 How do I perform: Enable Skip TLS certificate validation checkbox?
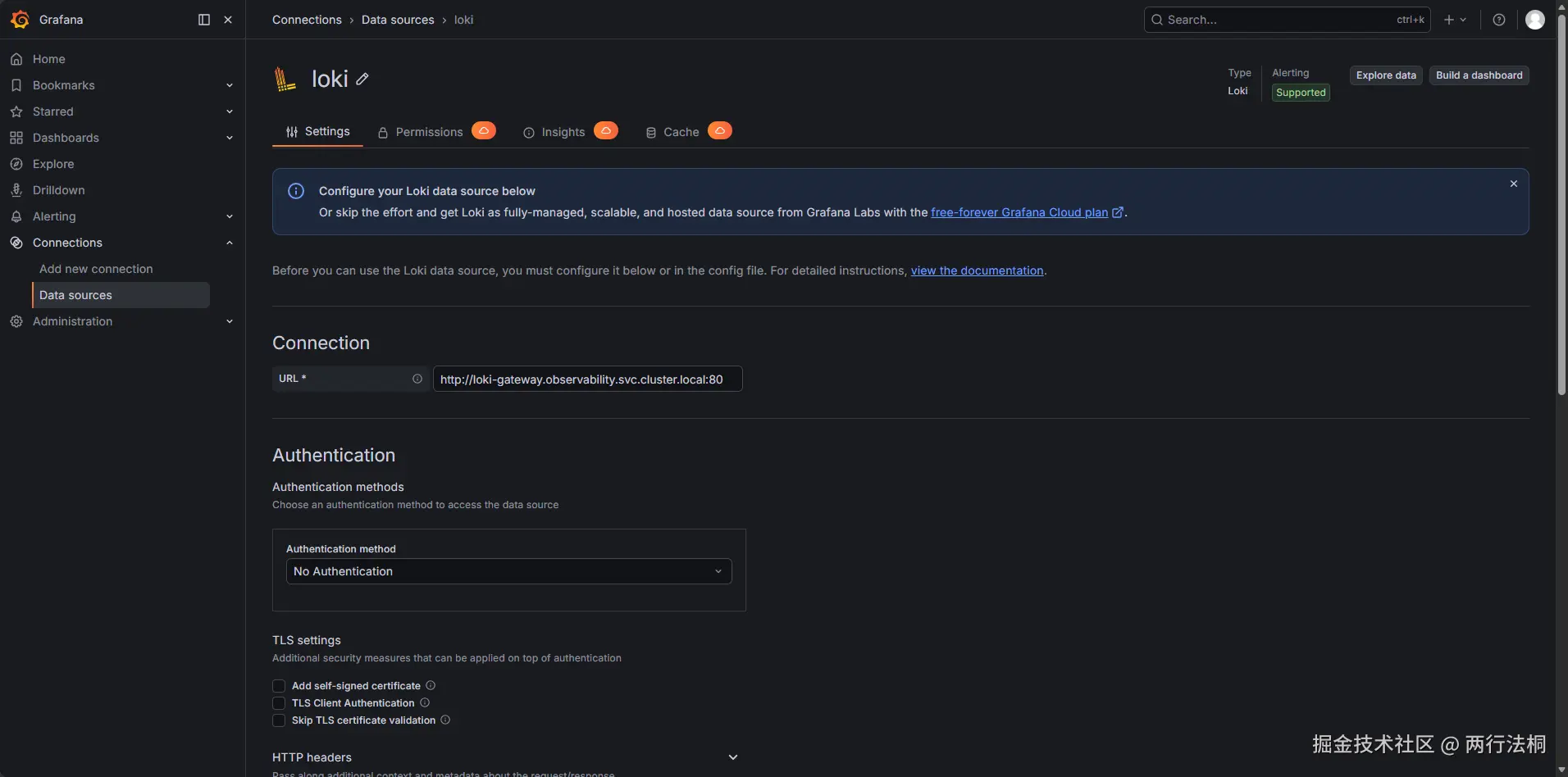(279, 720)
